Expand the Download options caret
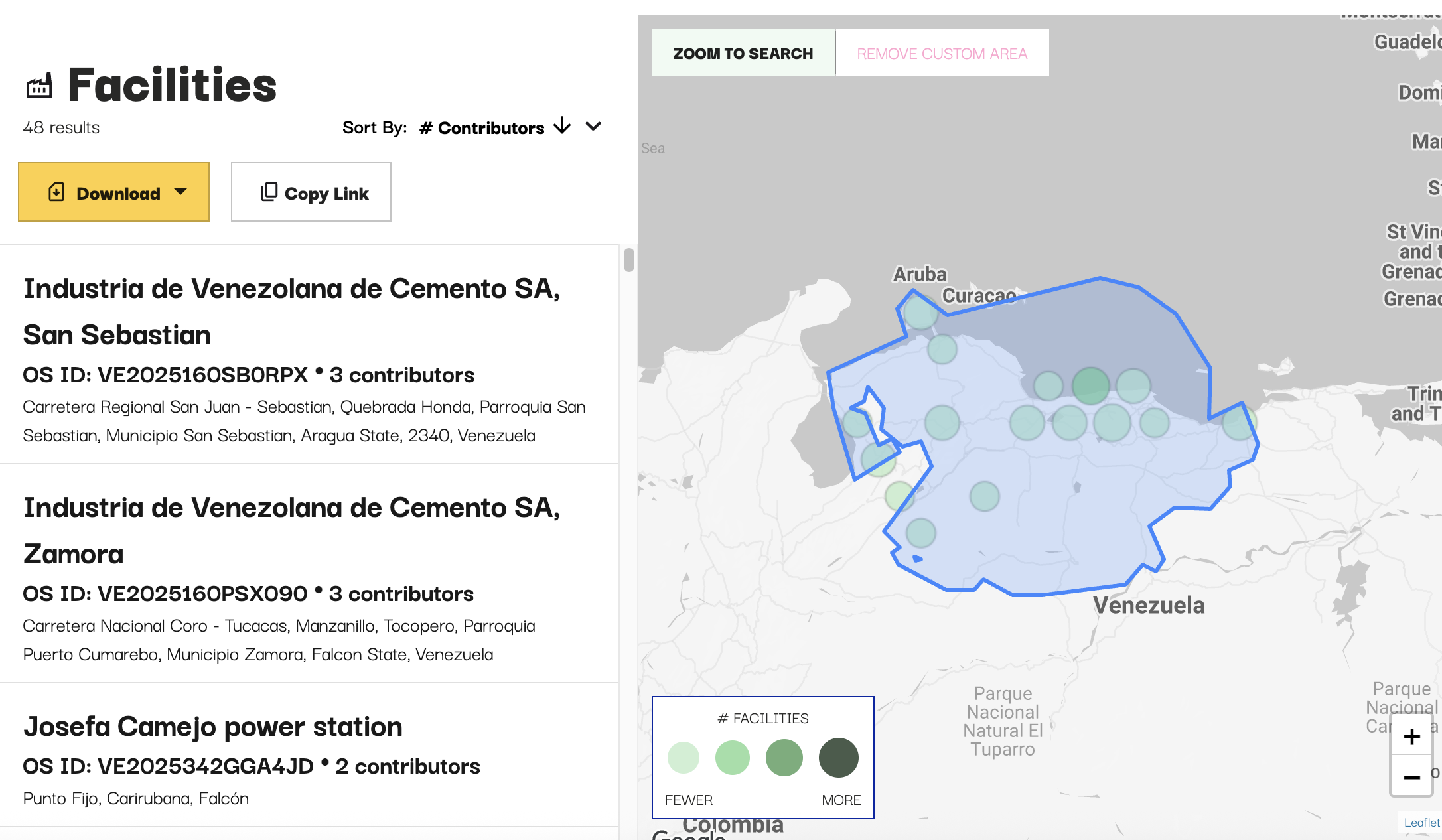 [180, 192]
